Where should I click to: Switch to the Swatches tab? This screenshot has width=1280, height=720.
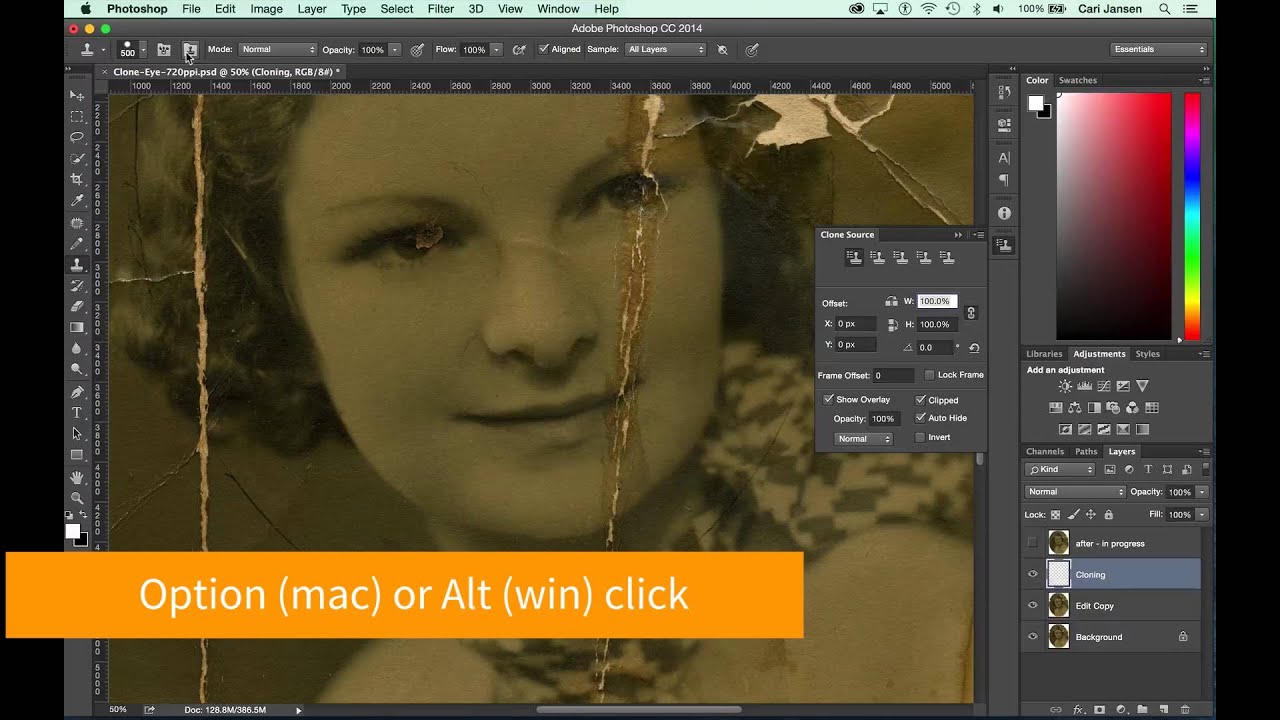click(x=1078, y=80)
